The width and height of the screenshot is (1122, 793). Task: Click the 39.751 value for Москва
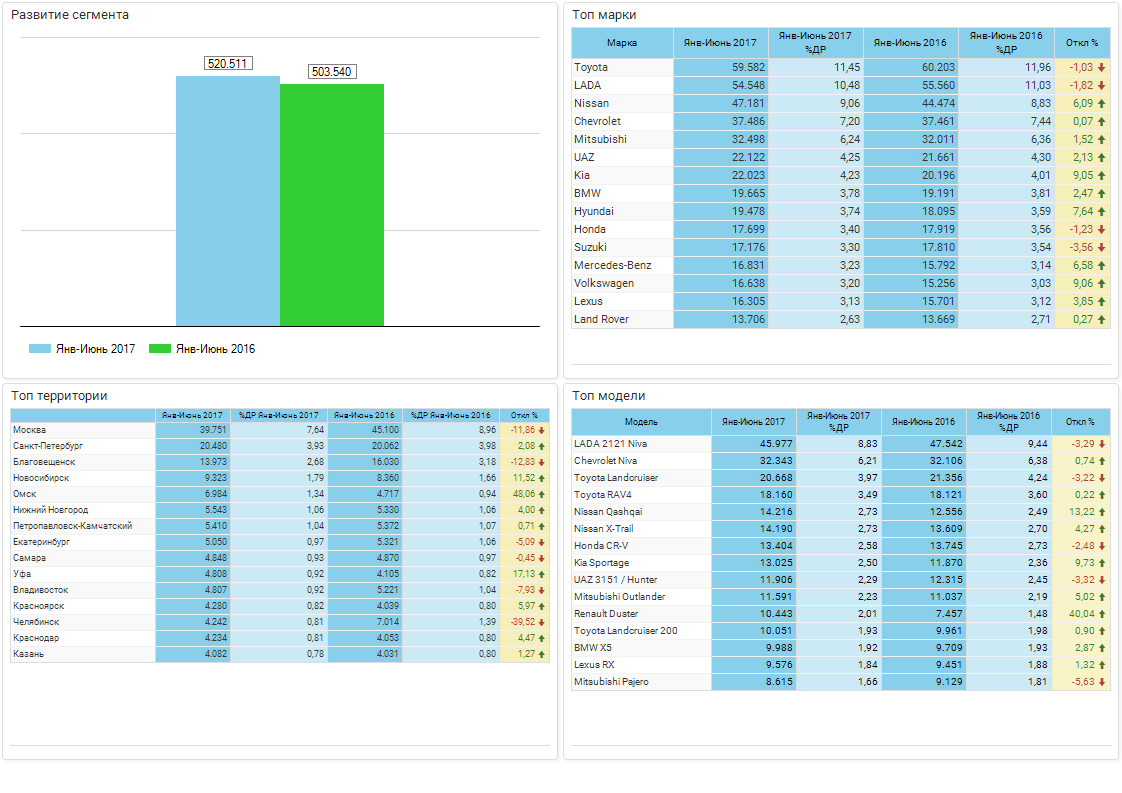(x=213, y=430)
